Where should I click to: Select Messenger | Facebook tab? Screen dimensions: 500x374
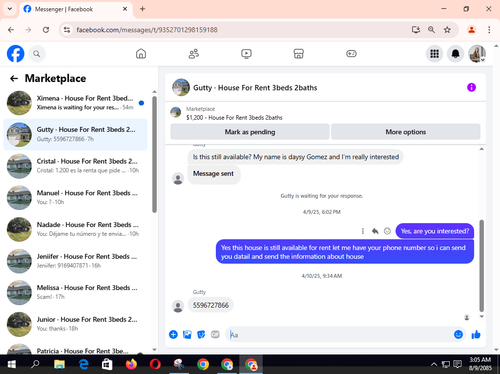pyautogui.click(x=76, y=9)
